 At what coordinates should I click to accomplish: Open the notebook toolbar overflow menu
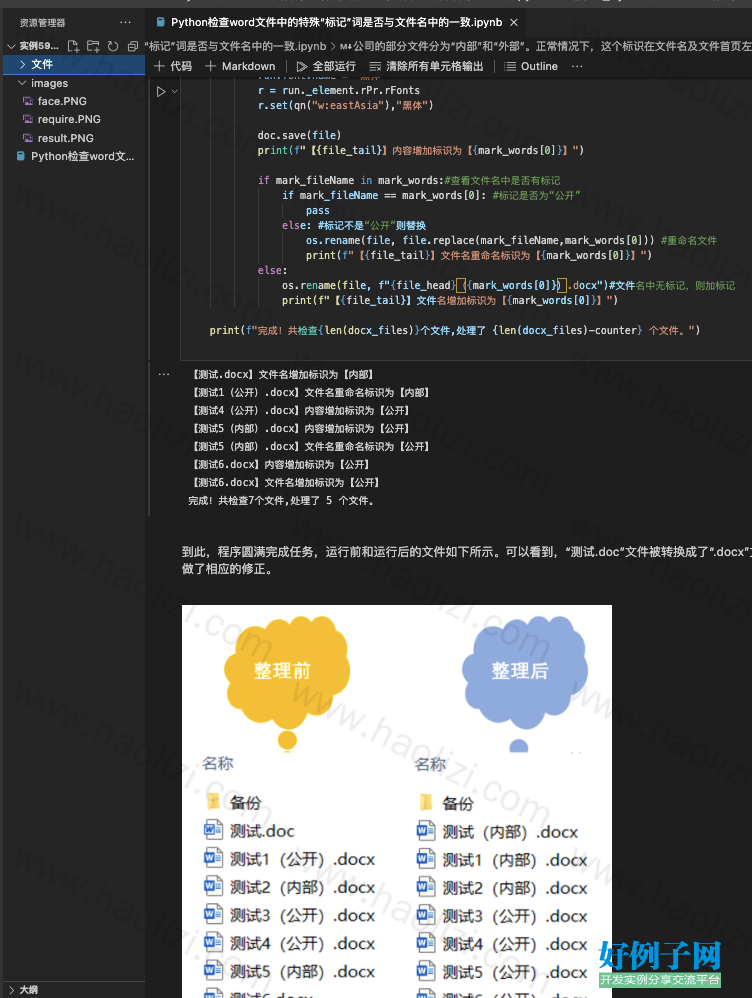click(577, 66)
